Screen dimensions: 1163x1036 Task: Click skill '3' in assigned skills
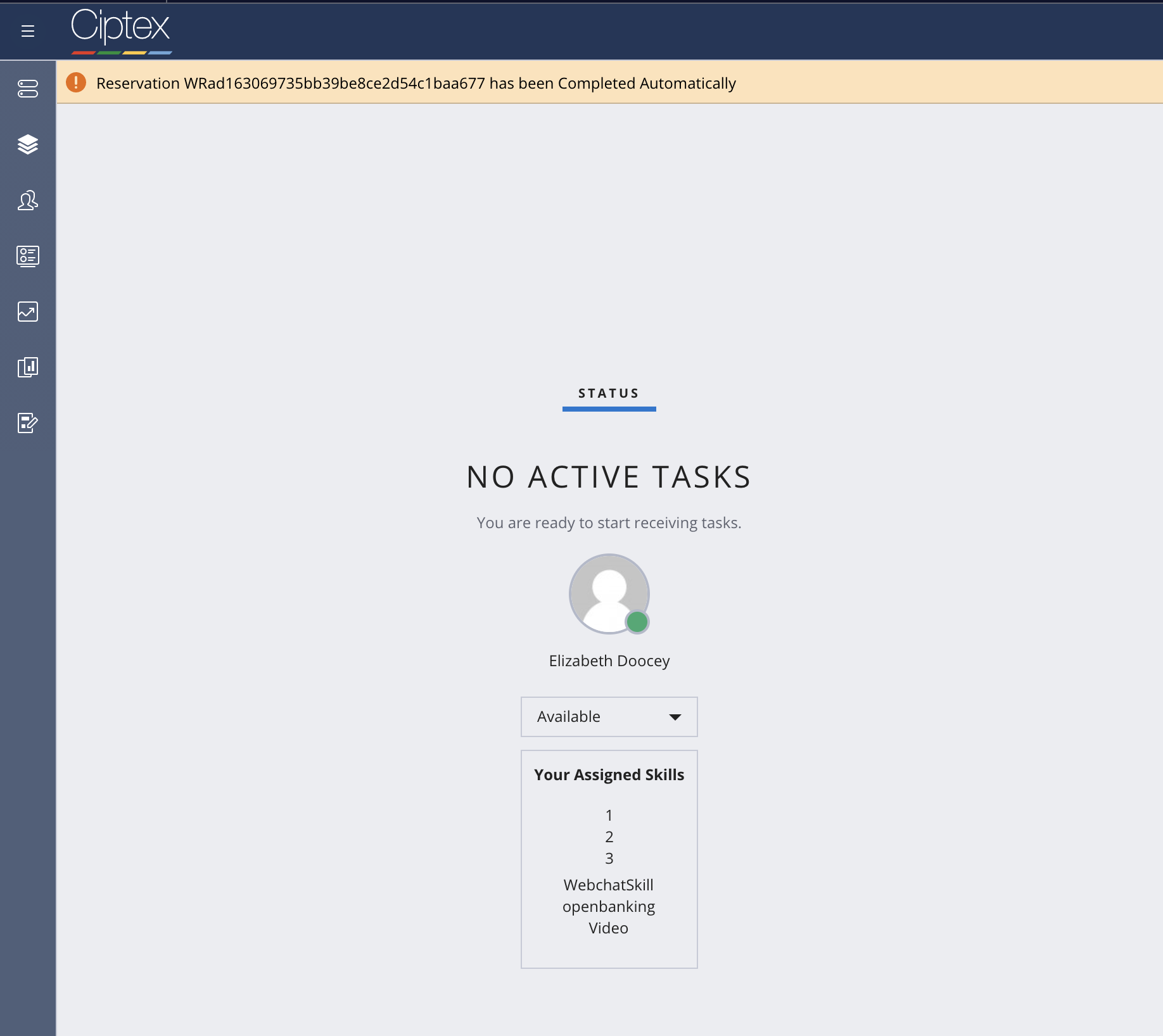click(x=609, y=859)
